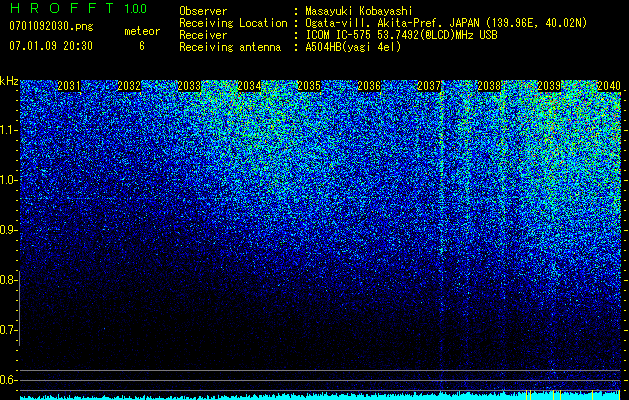The height and width of the screenshot is (400, 629).
Task: Click the 2033 time marker
Action: point(189,86)
